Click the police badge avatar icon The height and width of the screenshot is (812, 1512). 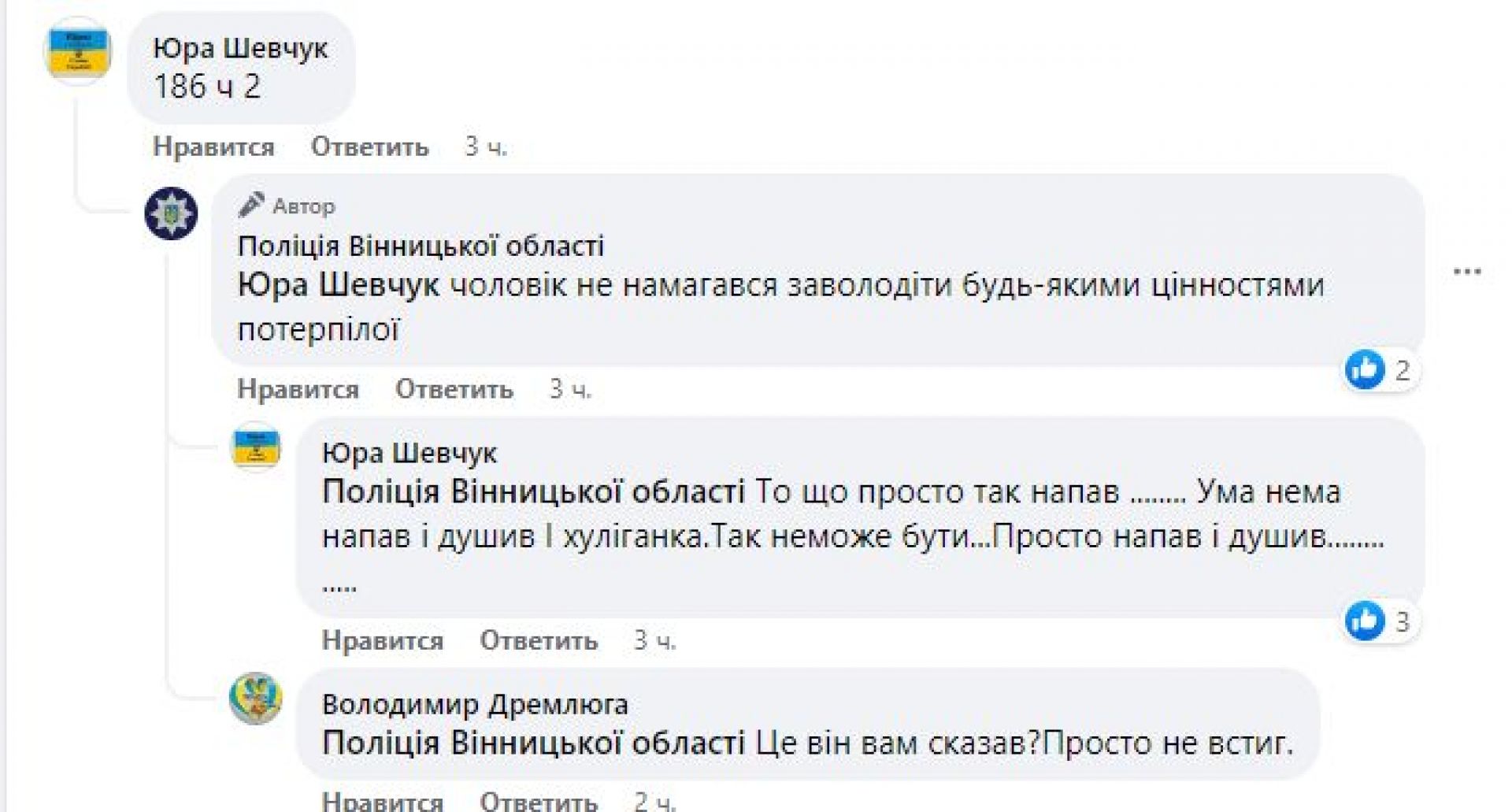coord(171,213)
